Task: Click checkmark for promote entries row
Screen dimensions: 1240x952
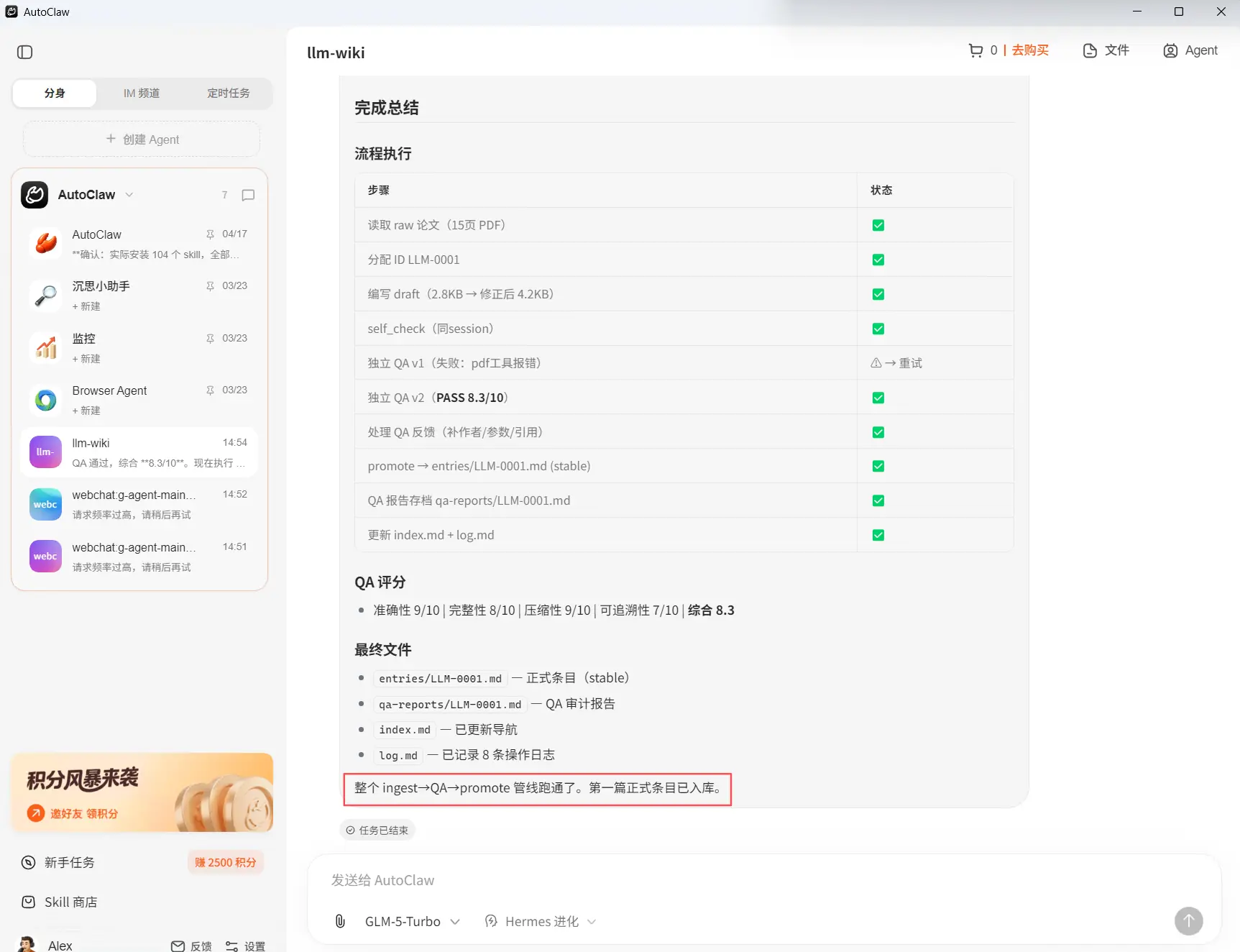Action: pos(878,466)
